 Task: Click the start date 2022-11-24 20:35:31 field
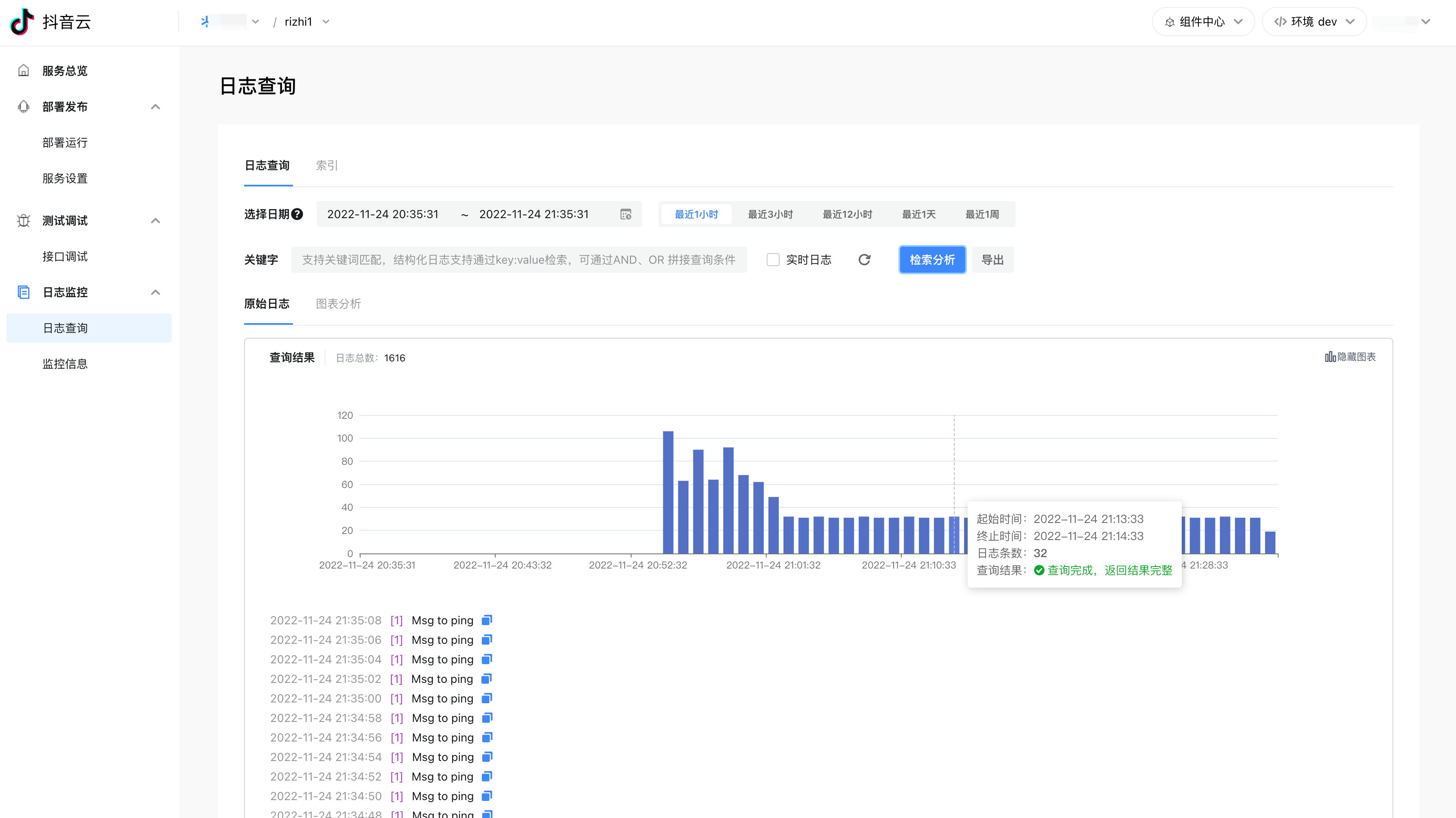(383, 214)
